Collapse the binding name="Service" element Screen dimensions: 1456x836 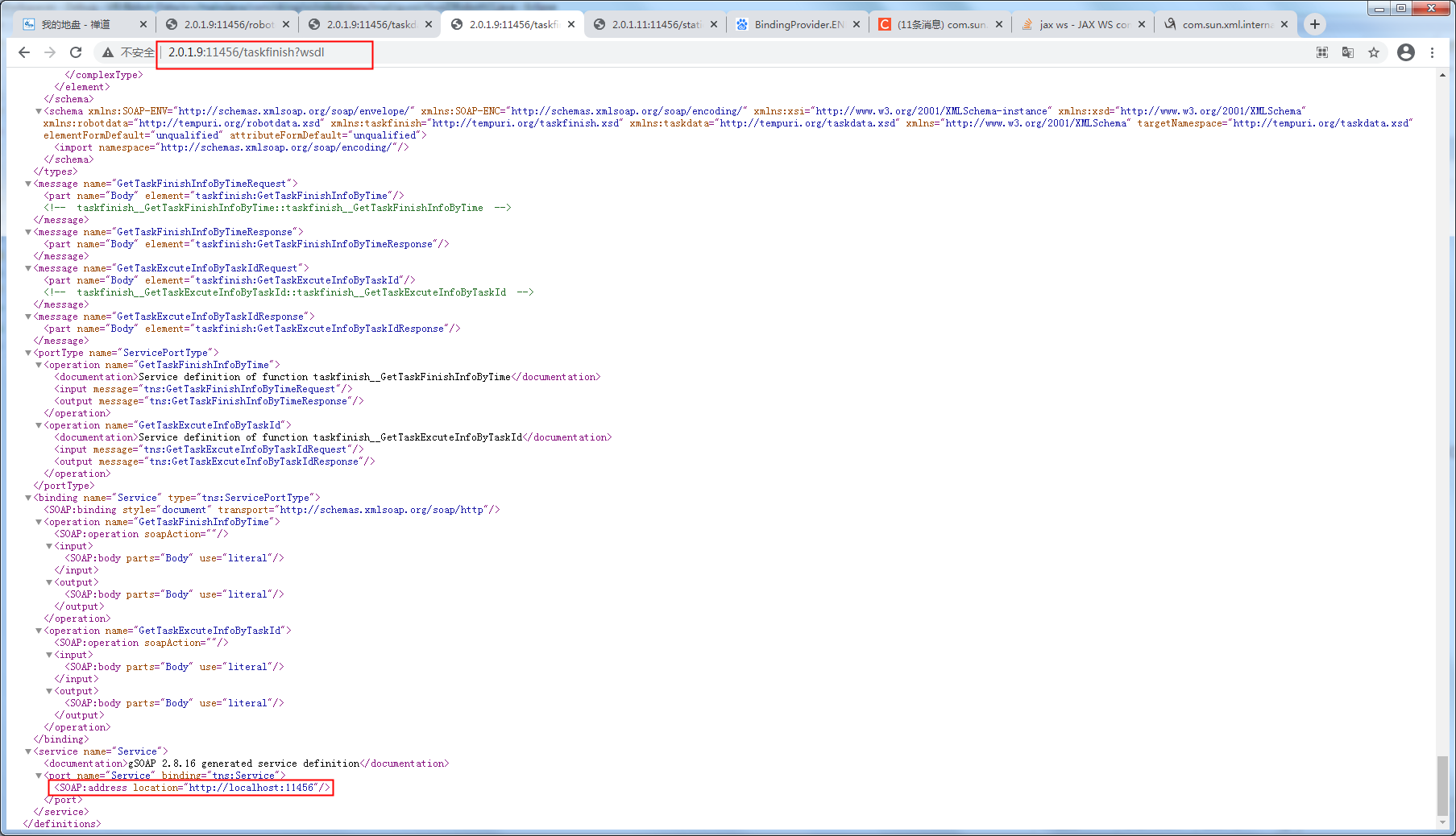(x=28, y=497)
